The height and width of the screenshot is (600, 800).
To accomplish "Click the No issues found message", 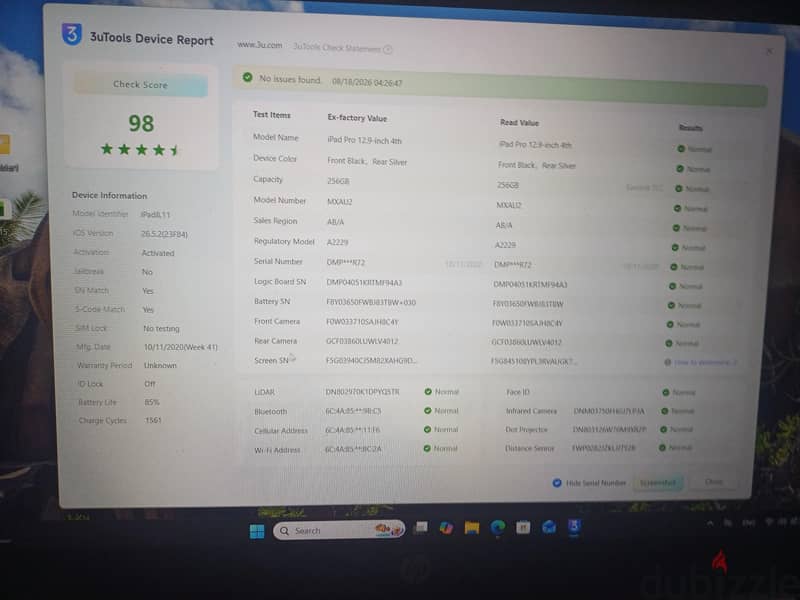I will point(290,79).
